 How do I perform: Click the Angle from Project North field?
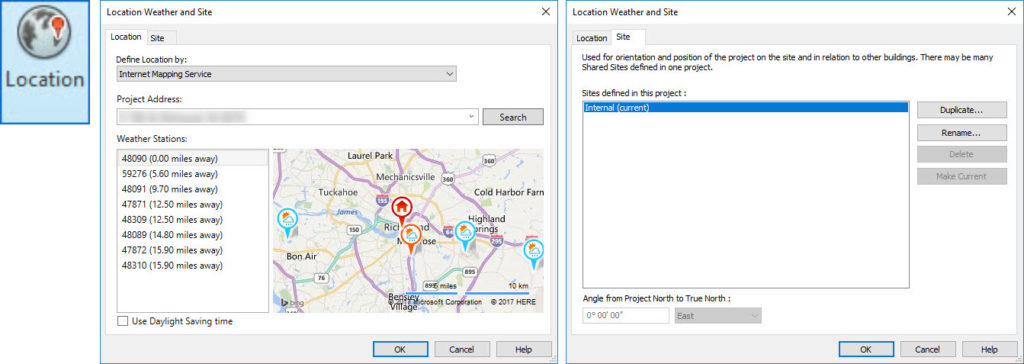point(626,316)
